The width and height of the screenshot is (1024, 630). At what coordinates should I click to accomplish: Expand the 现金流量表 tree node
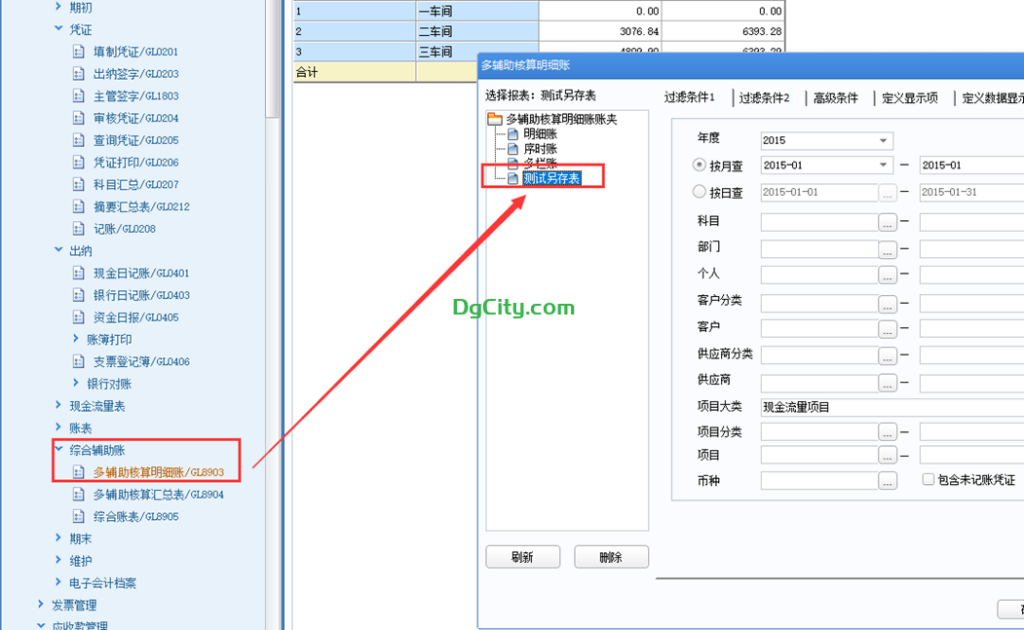coord(59,406)
